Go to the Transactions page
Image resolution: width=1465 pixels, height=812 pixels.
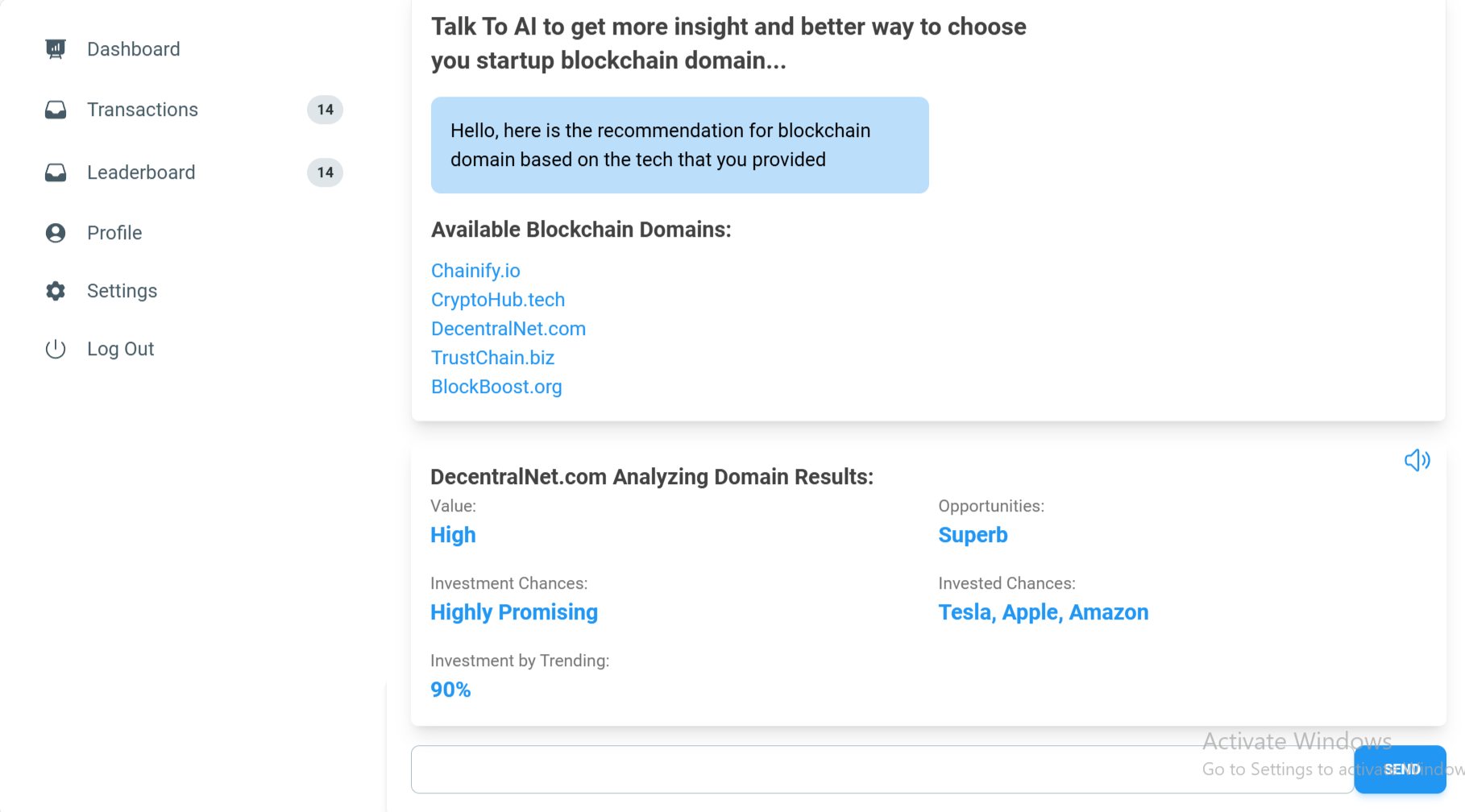143,110
